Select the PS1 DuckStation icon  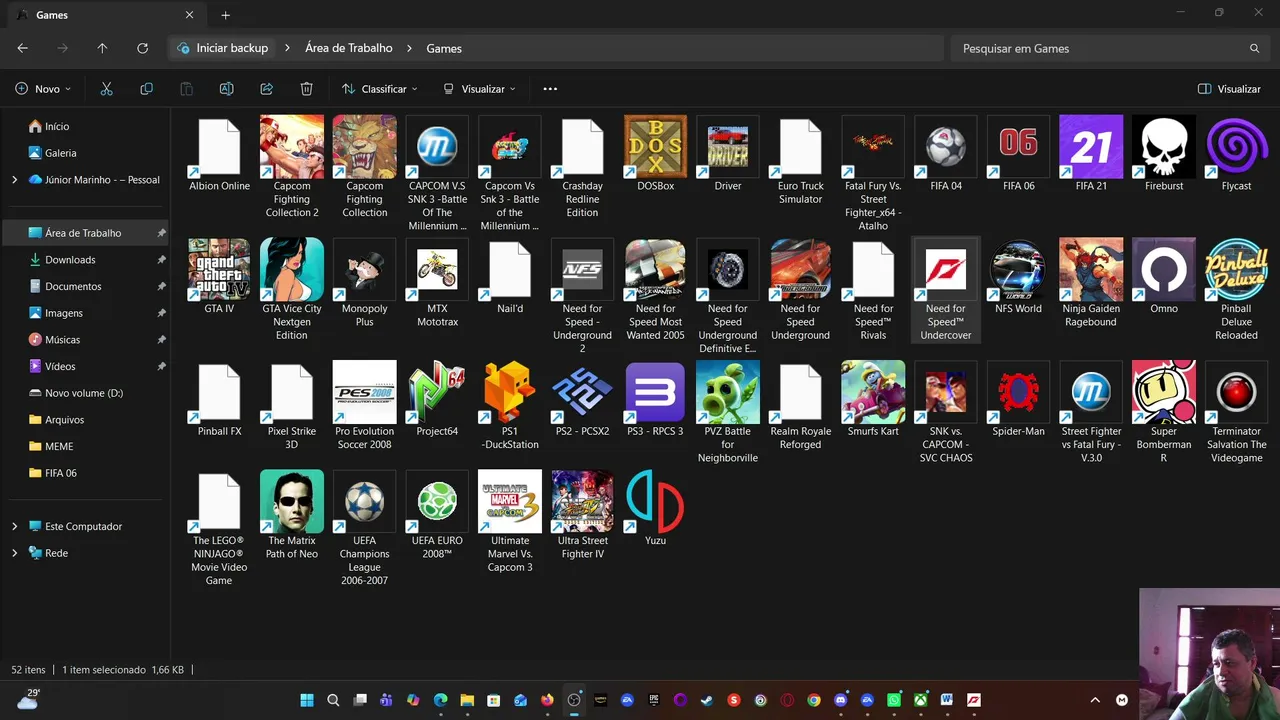(x=510, y=392)
